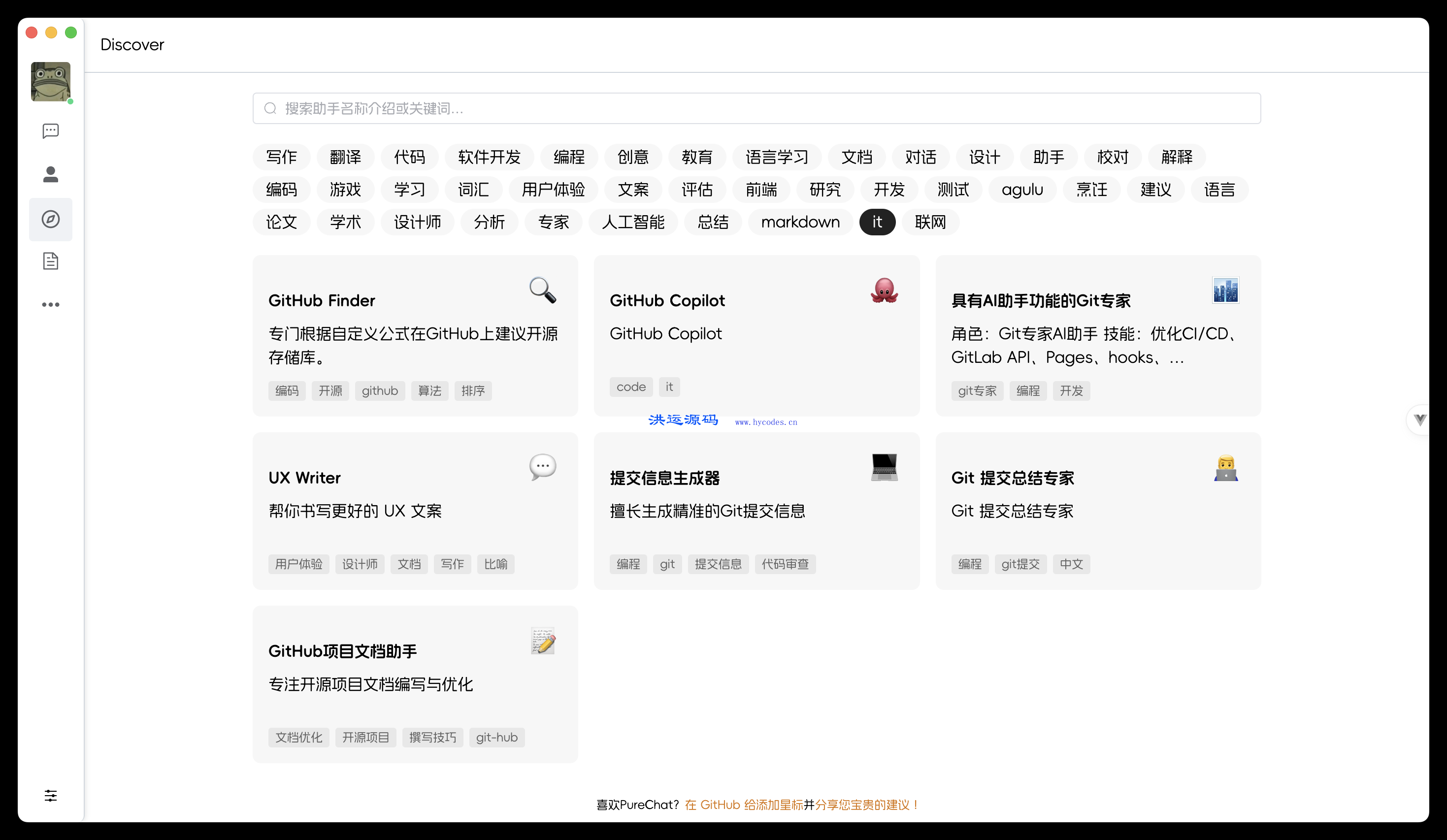Open the documents file icon
This screenshot has height=840, width=1447.
[x=51, y=261]
